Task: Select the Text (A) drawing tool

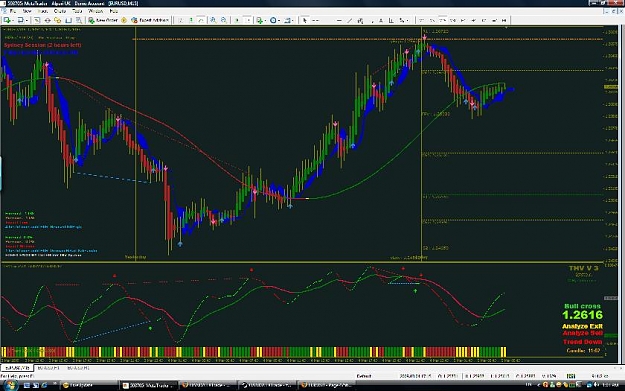Action: point(381,20)
